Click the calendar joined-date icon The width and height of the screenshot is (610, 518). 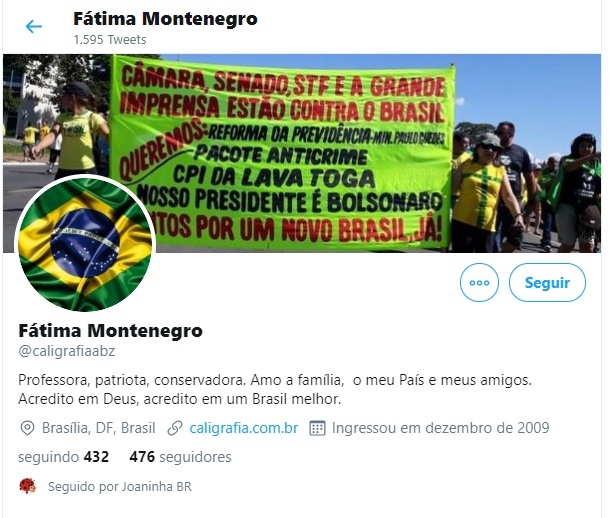317,428
